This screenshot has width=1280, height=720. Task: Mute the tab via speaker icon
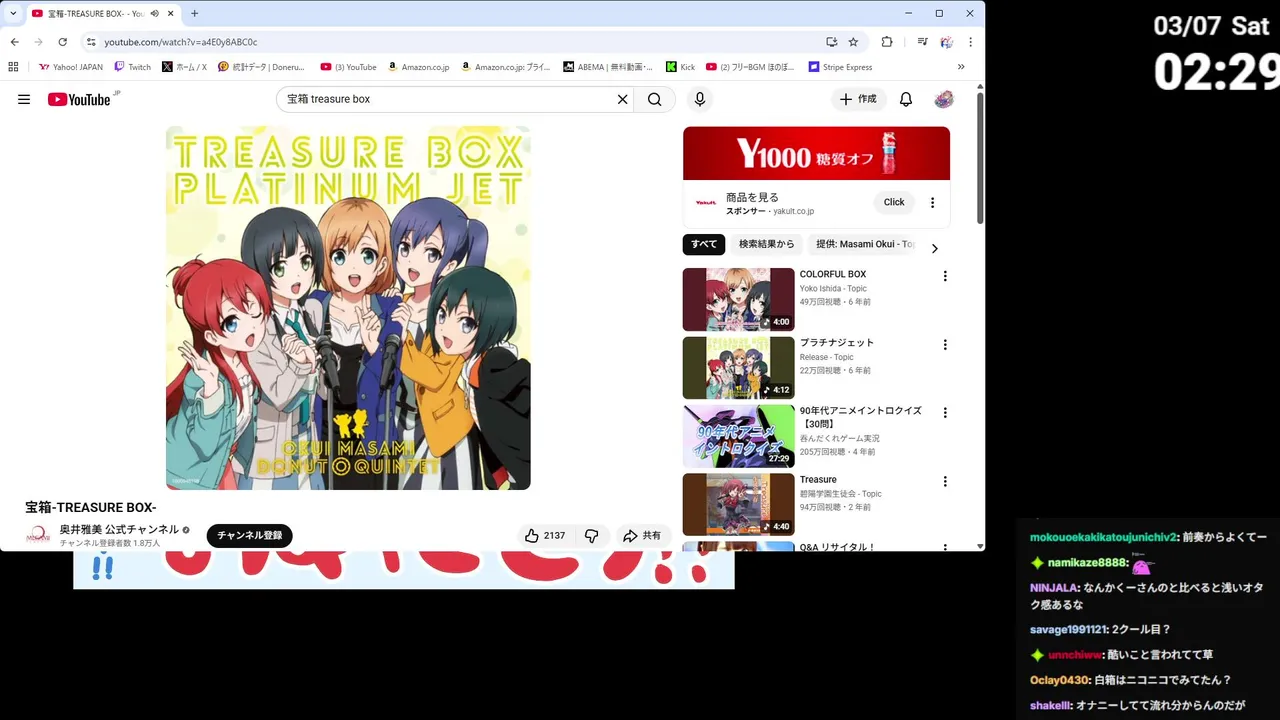(x=154, y=14)
